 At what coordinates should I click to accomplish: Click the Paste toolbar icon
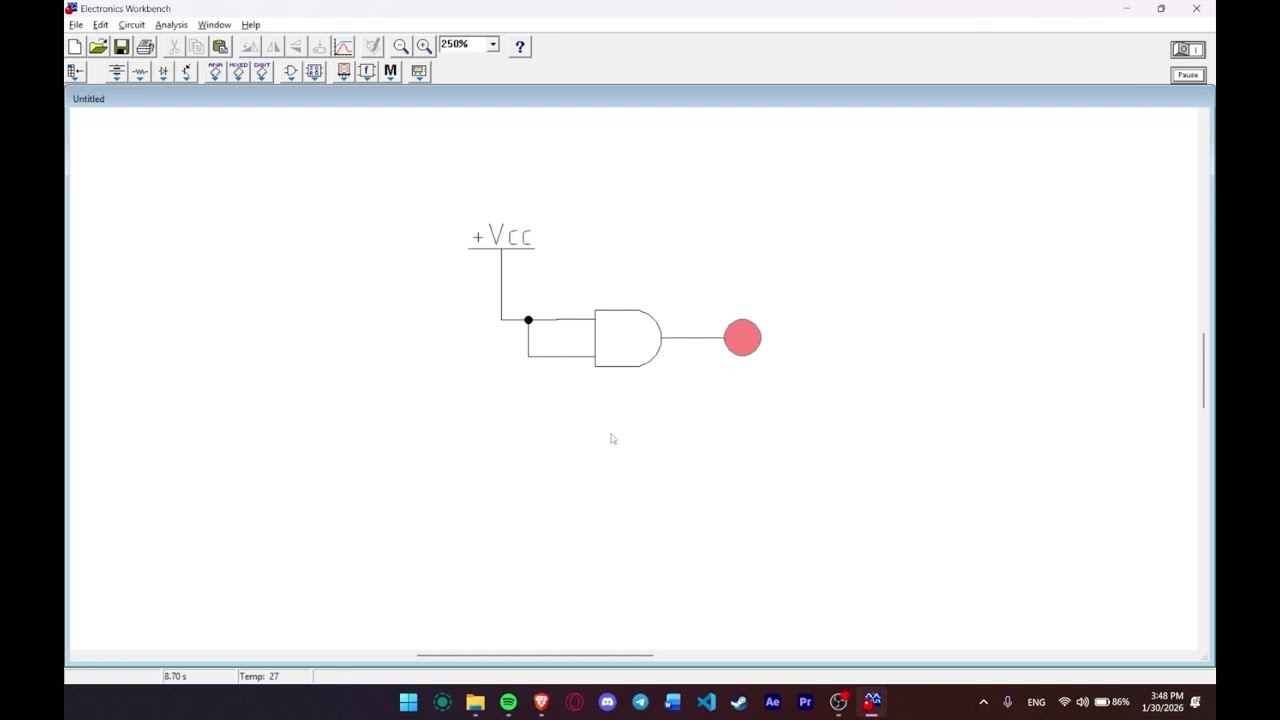coord(220,46)
